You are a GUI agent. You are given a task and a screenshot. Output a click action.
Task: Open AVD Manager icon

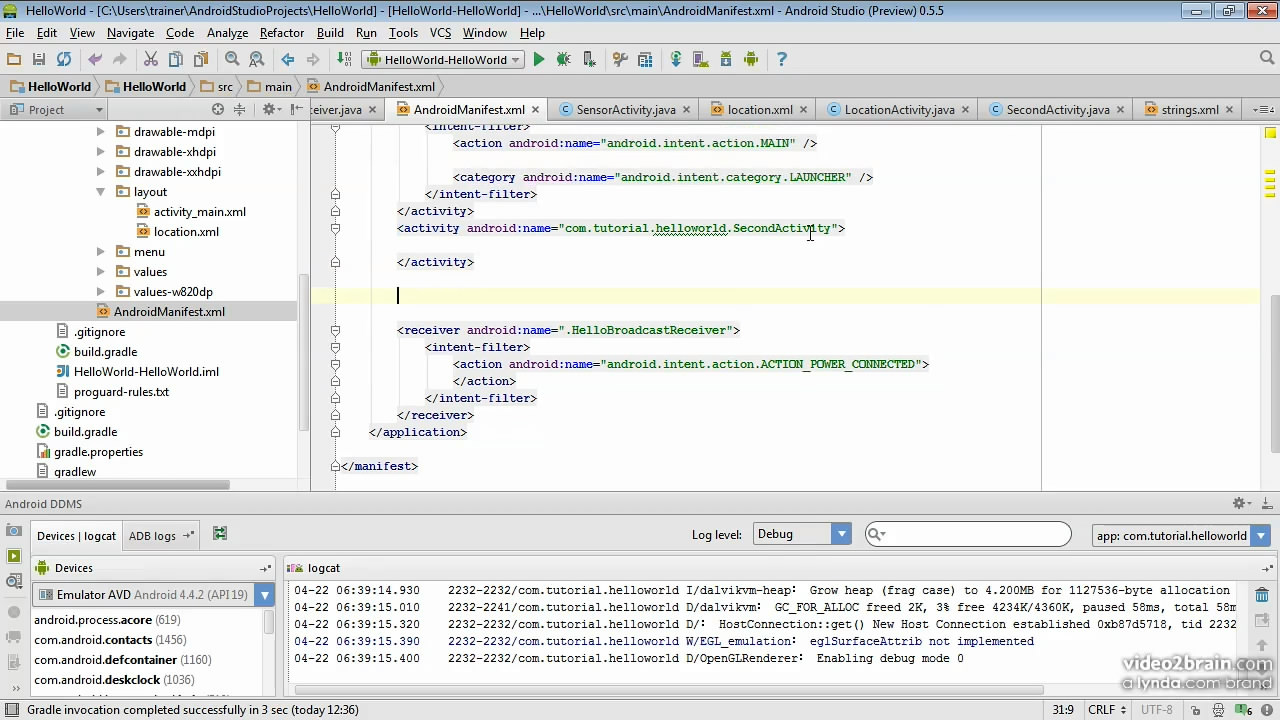(701, 59)
